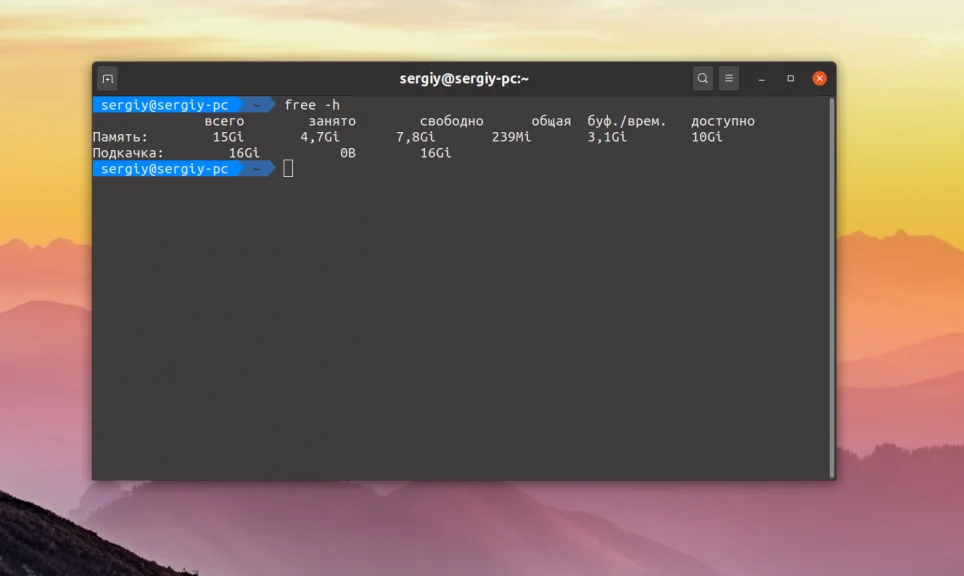Click the swap used value 0B
The image size is (964, 576).
[348, 153]
